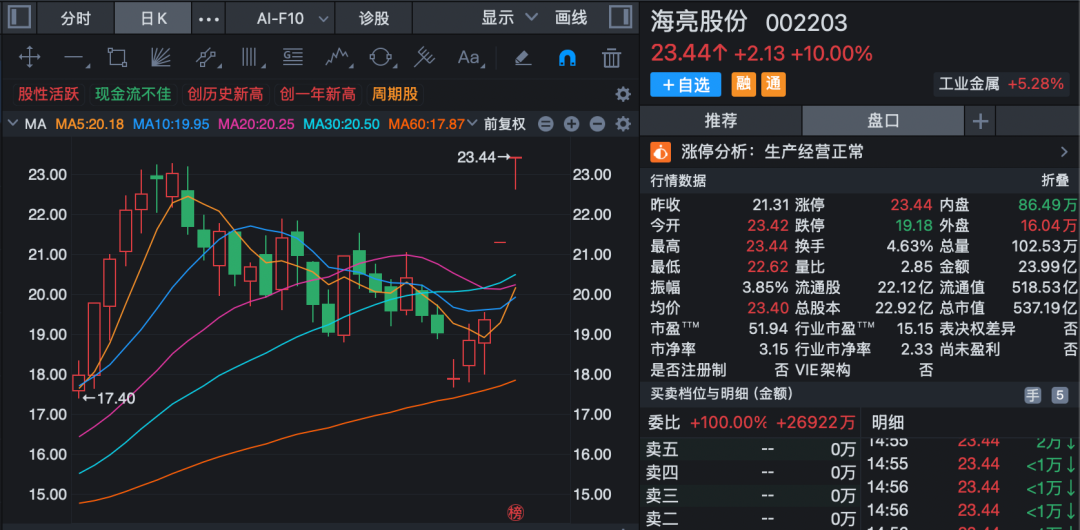Select the Gann fan lines tool
The image size is (1080, 530).
tap(160, 57)
